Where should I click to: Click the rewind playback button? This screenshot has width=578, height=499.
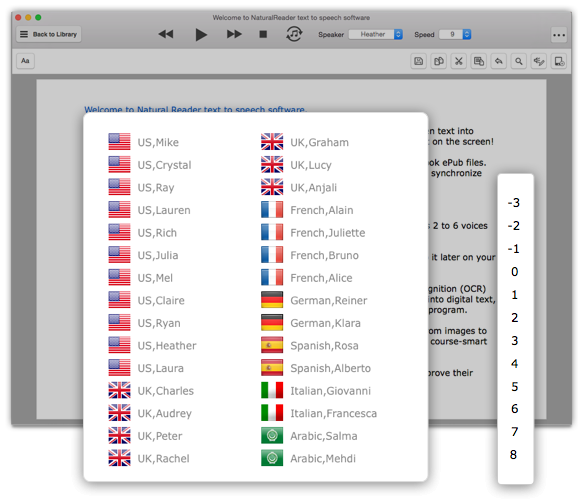pyautogui.click(x=166, y=34)
